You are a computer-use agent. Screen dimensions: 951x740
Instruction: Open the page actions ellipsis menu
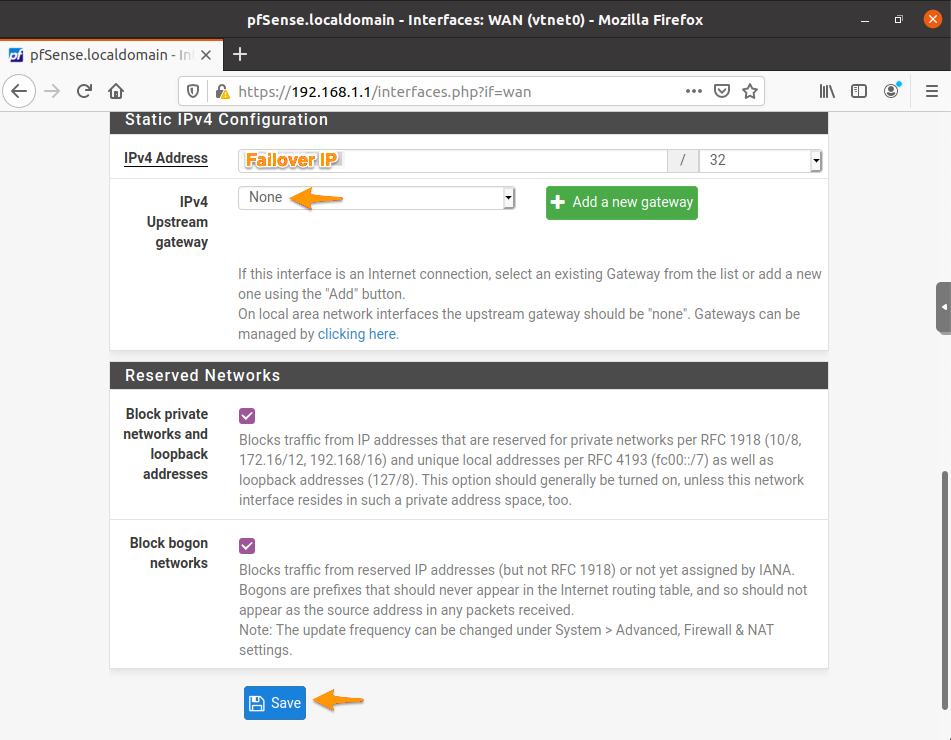(x=693, y=90)
